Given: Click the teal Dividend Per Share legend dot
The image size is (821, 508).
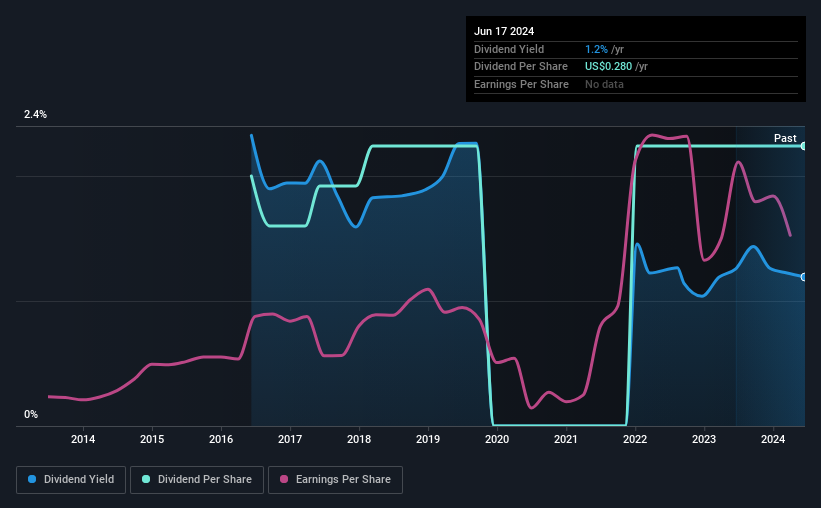Looking at the screenshot, I should [x=146, y=479].
